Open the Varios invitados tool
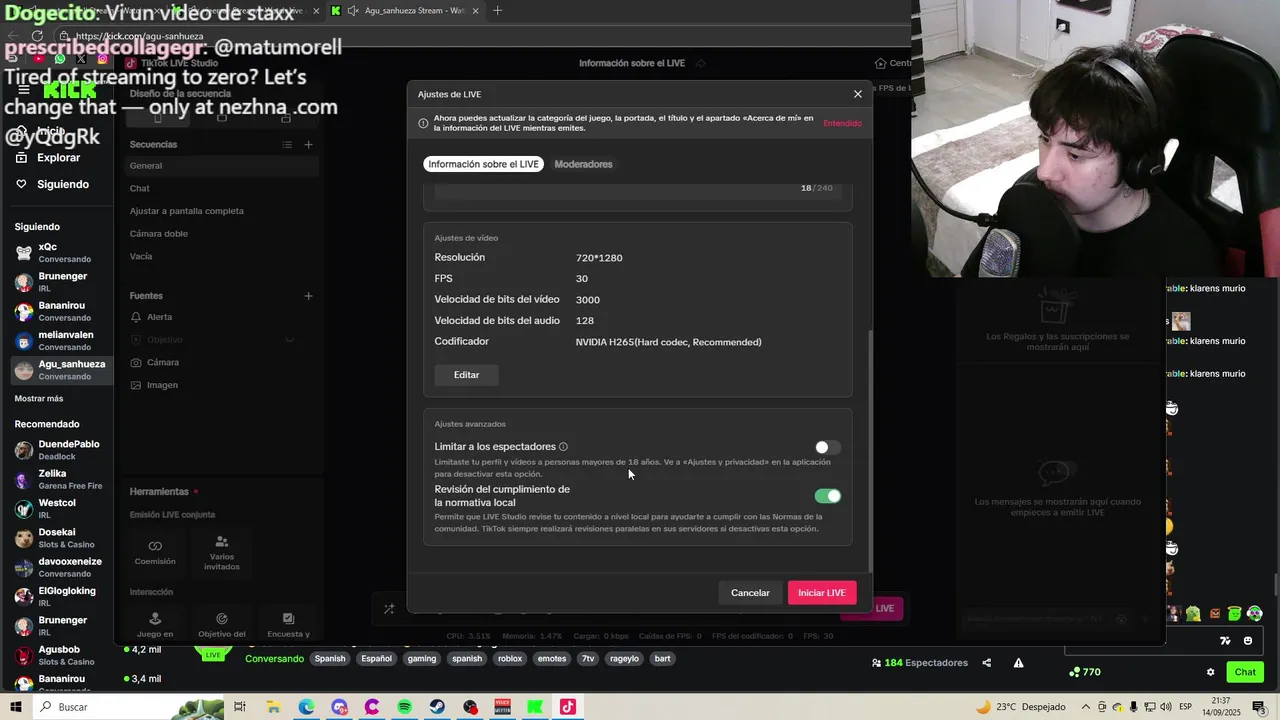The width and height of the screenshot is (1280, 720). 222,552
